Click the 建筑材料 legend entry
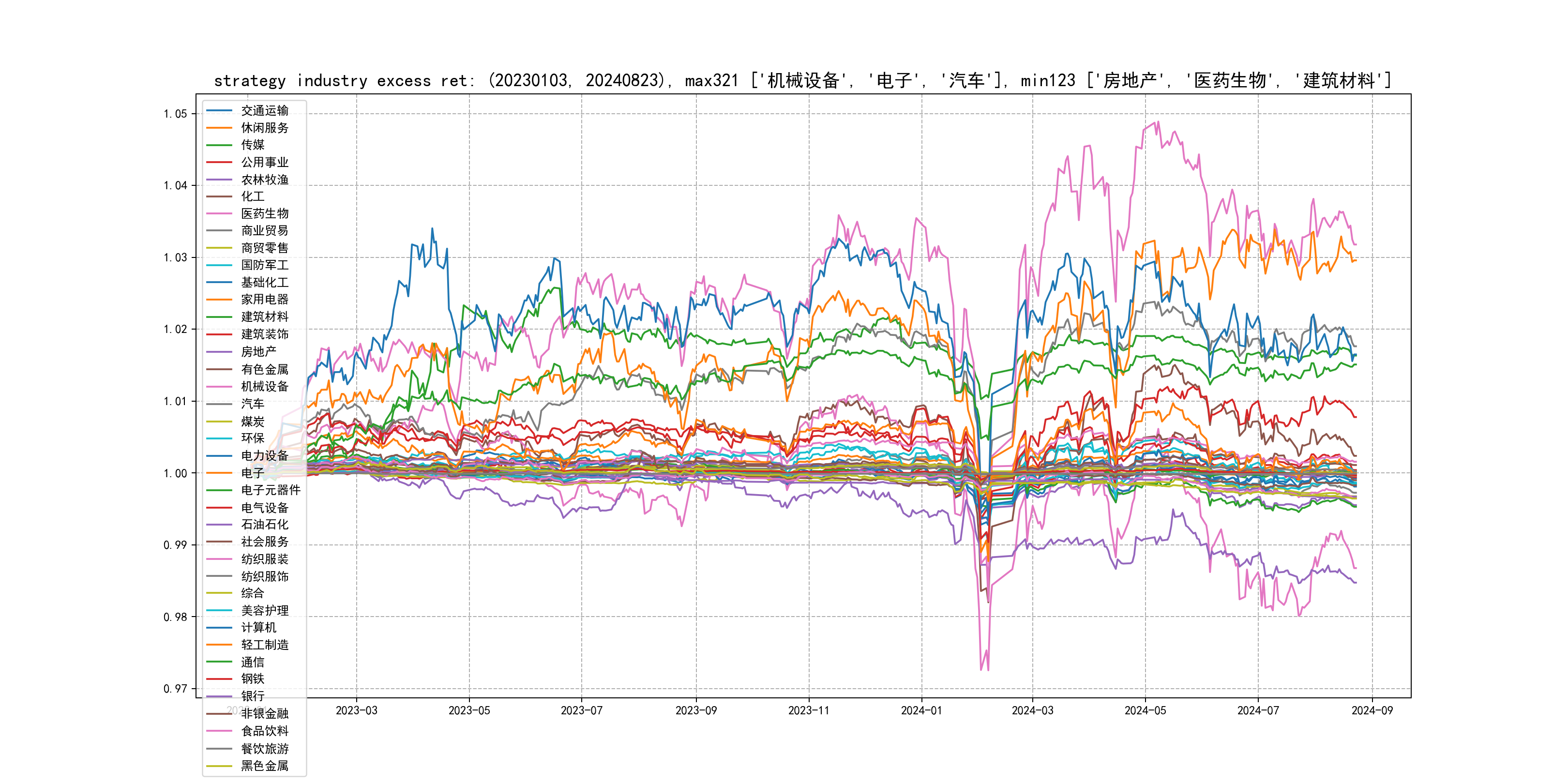 (x=264, y=317)
